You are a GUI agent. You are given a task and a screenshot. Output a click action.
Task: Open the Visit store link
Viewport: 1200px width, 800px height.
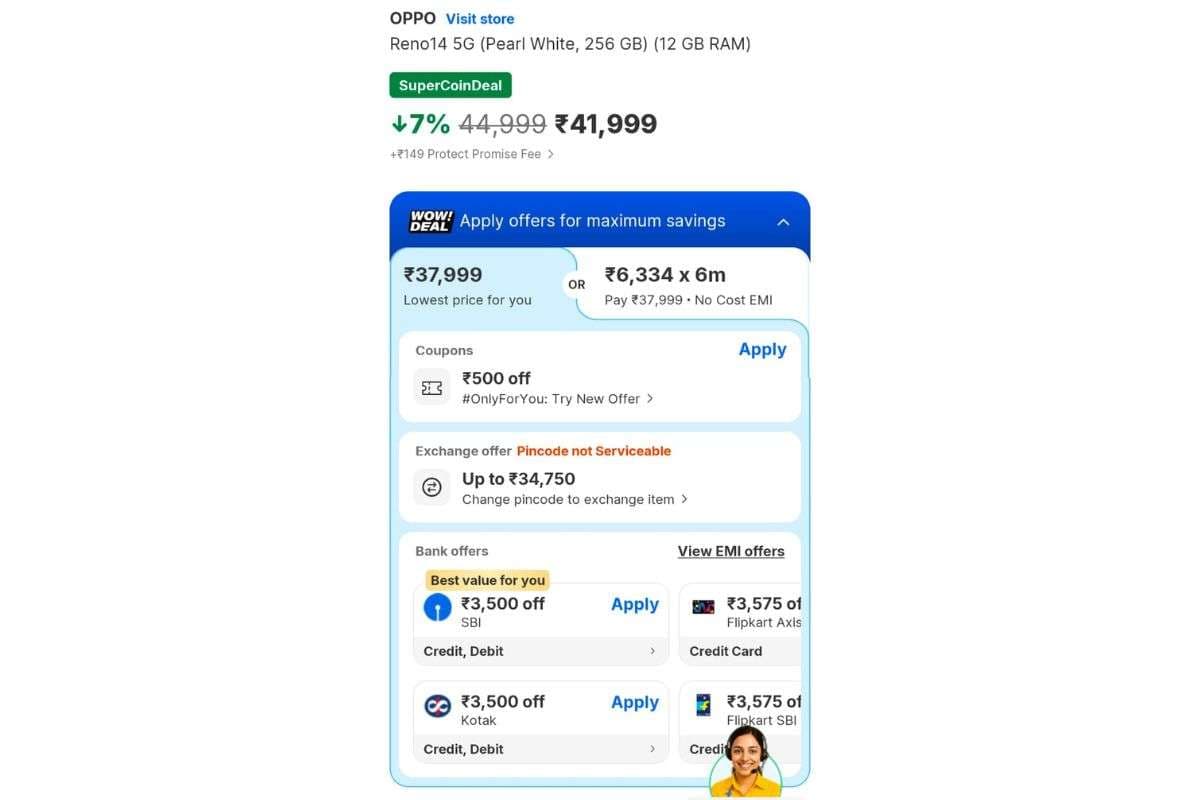click(x=479, y=18)
